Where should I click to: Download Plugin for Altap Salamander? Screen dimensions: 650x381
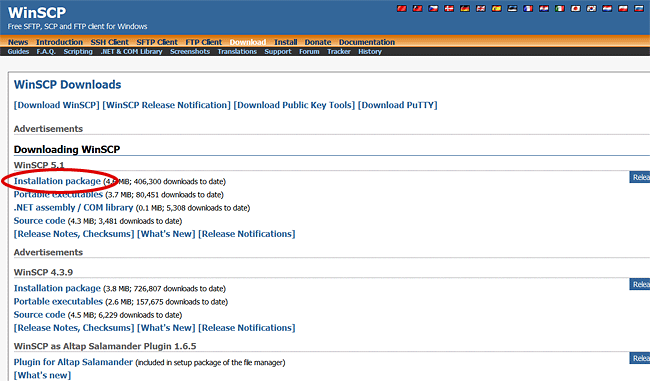73,362
